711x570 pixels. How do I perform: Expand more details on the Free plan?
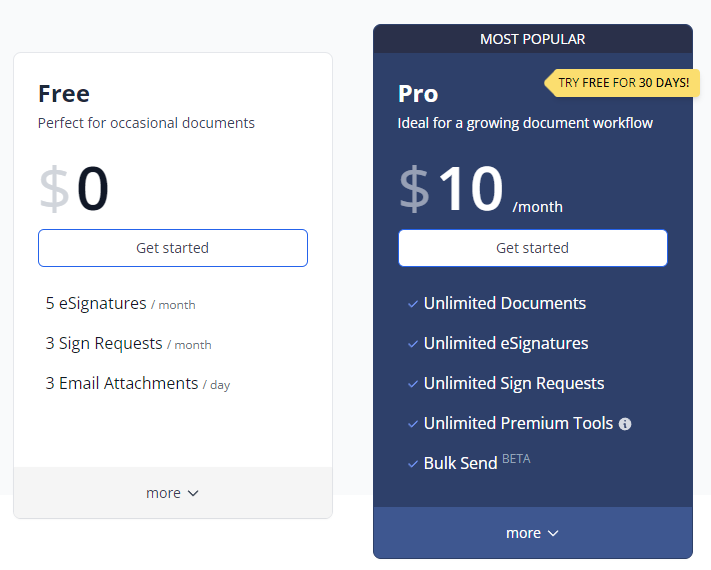pyautogui.click(x=173, y=493)
